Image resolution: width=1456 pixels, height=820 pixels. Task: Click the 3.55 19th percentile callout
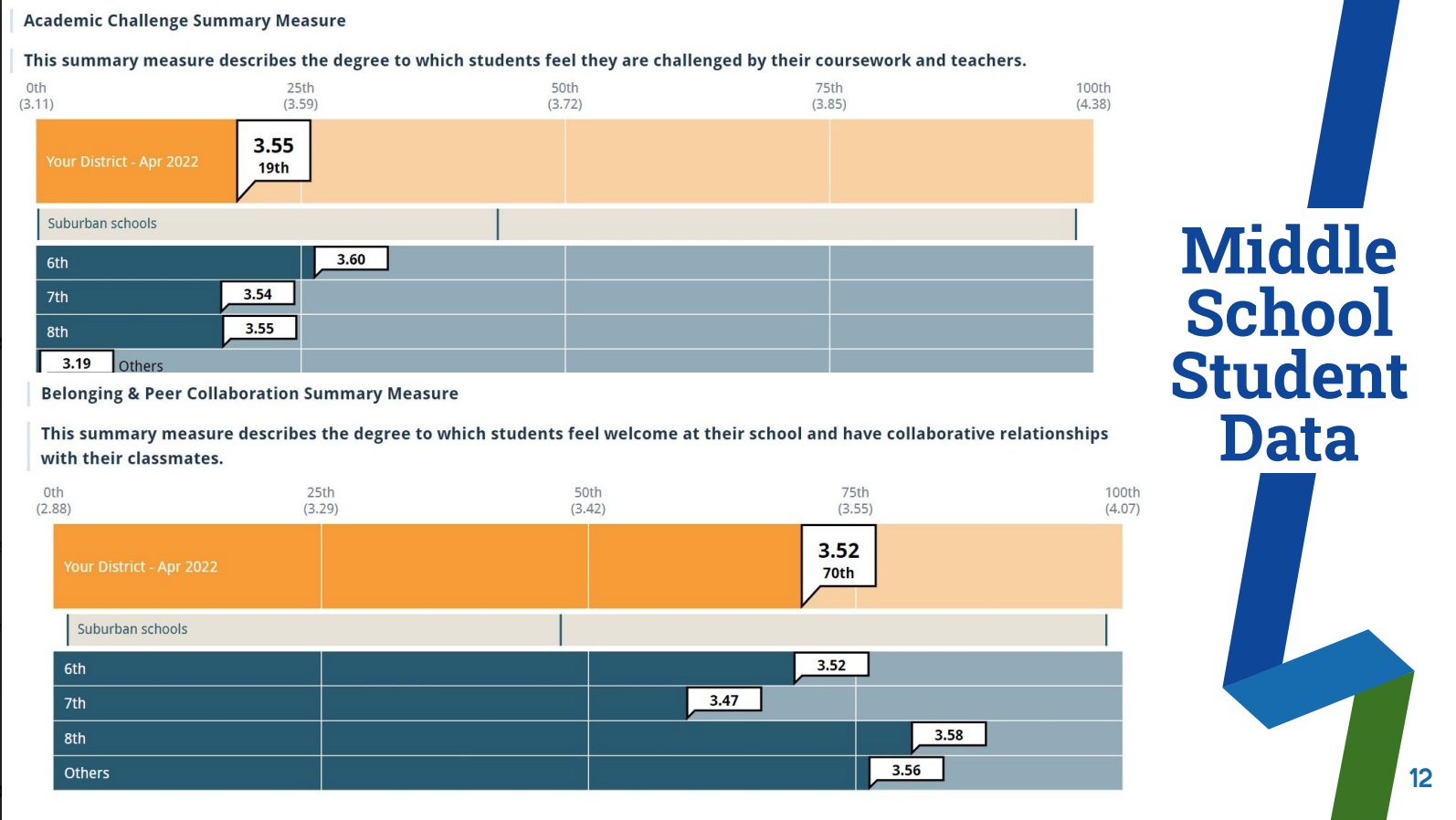(273, 154)
